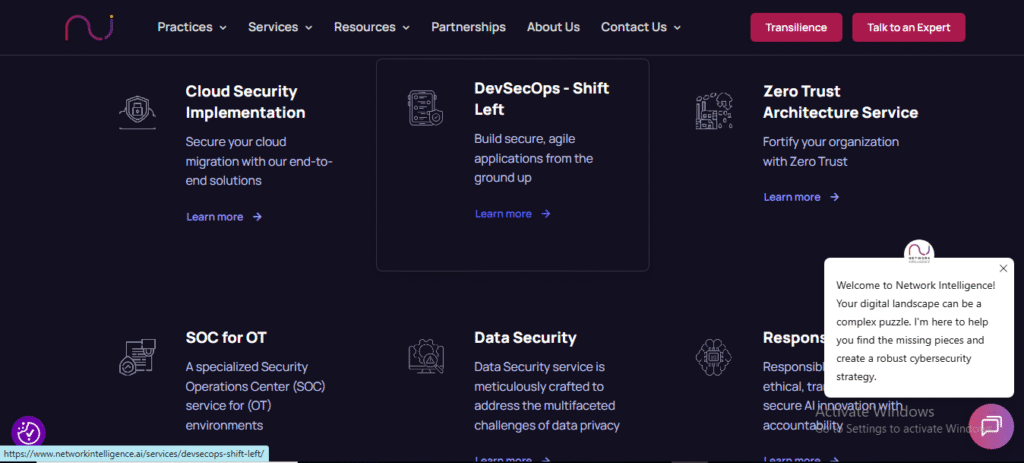1024x463 pixels.
Task: Open the Data Security heading
Action: pyautogui.click(x=525, y=338)
